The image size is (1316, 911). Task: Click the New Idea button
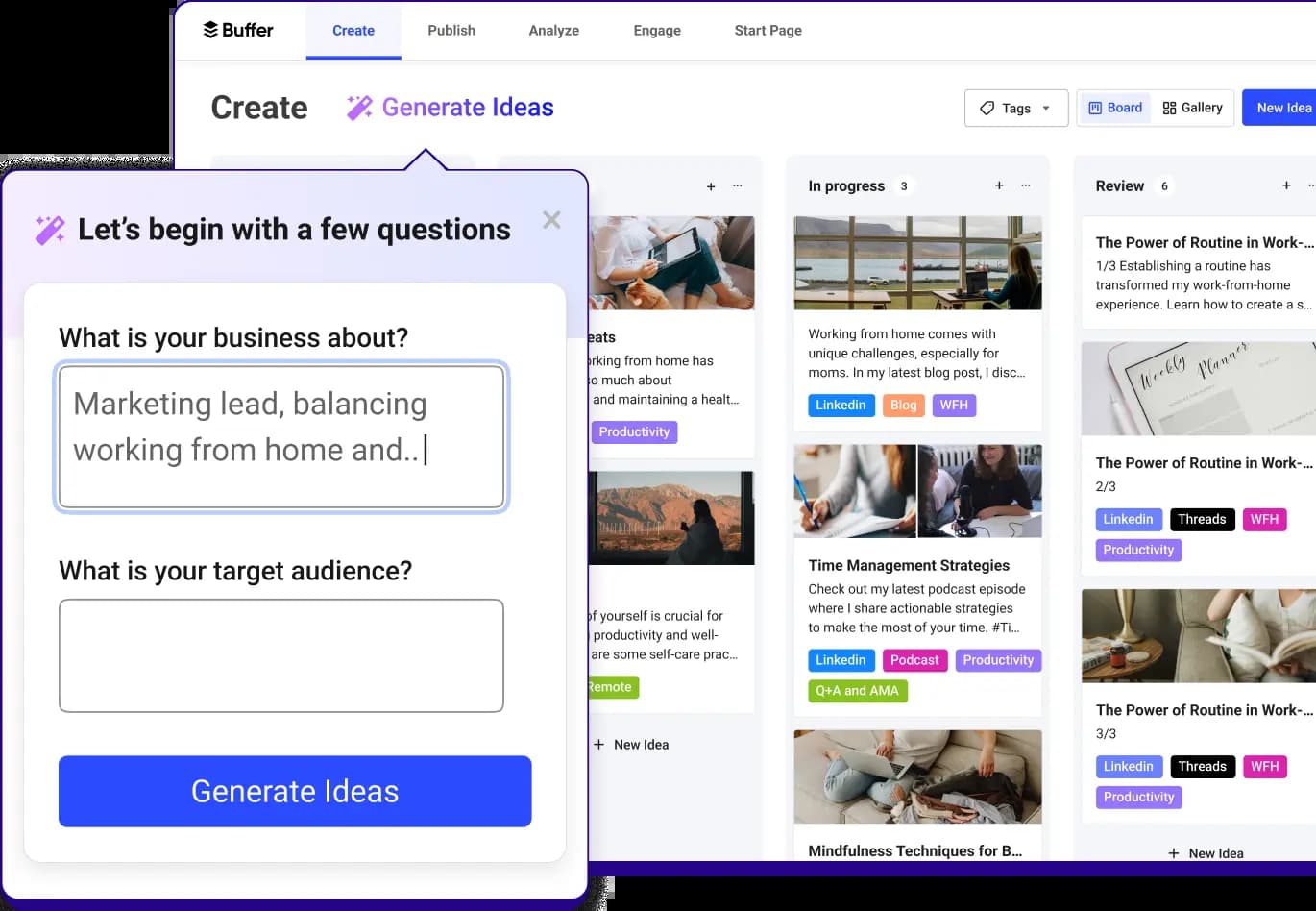point(1282,108)
